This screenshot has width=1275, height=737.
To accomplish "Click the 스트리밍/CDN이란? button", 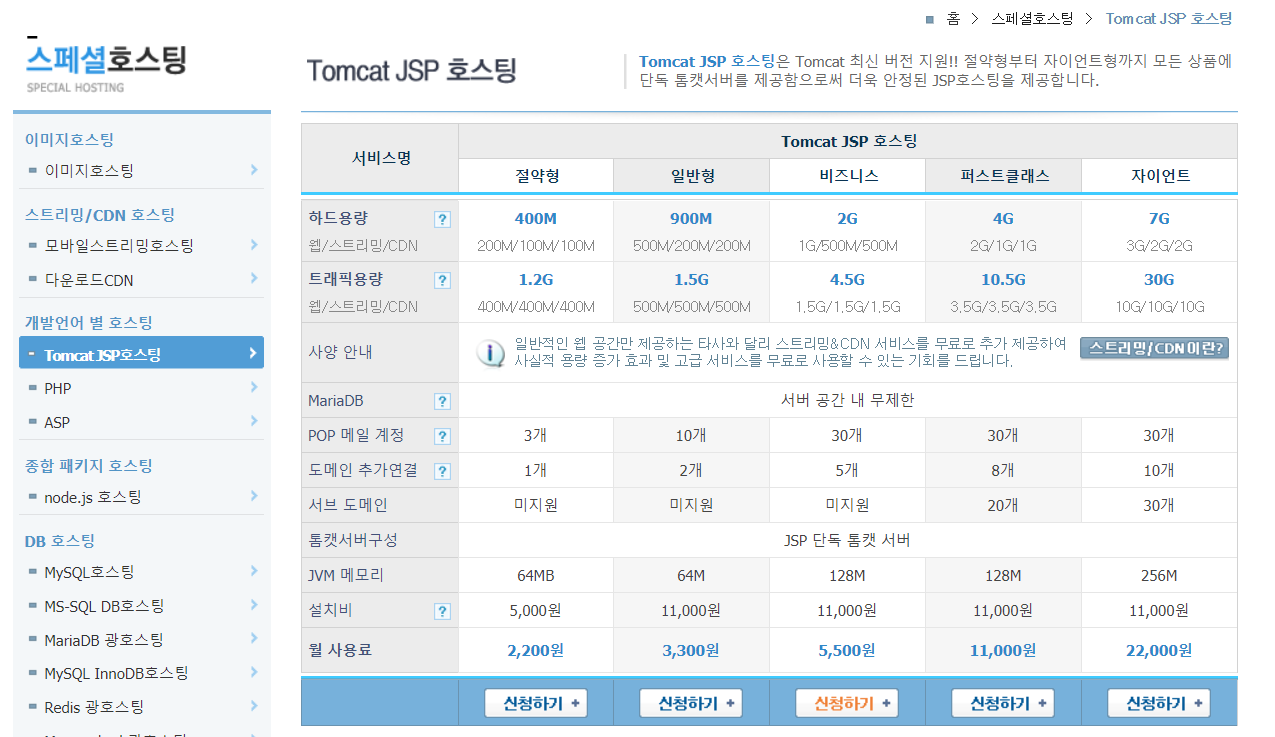I will click(1154, 348).
